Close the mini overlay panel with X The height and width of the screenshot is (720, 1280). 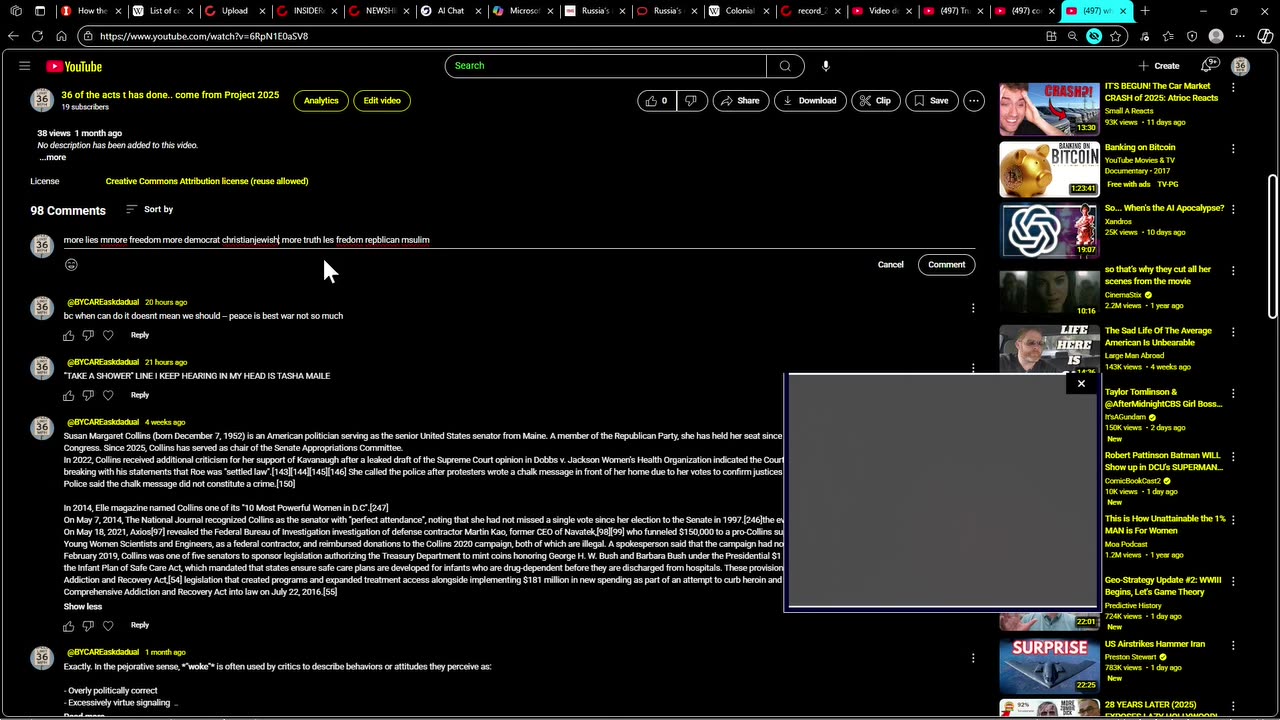pos(1081,384)
